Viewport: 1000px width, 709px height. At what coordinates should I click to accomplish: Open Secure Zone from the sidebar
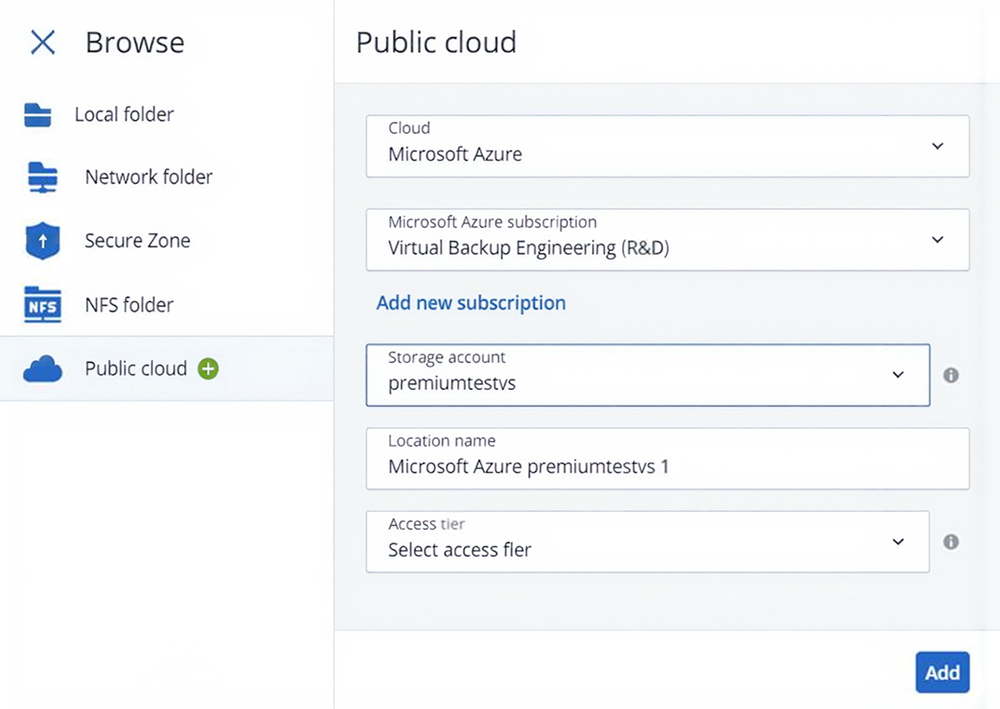pyautogui.click(x=137, y=240)
